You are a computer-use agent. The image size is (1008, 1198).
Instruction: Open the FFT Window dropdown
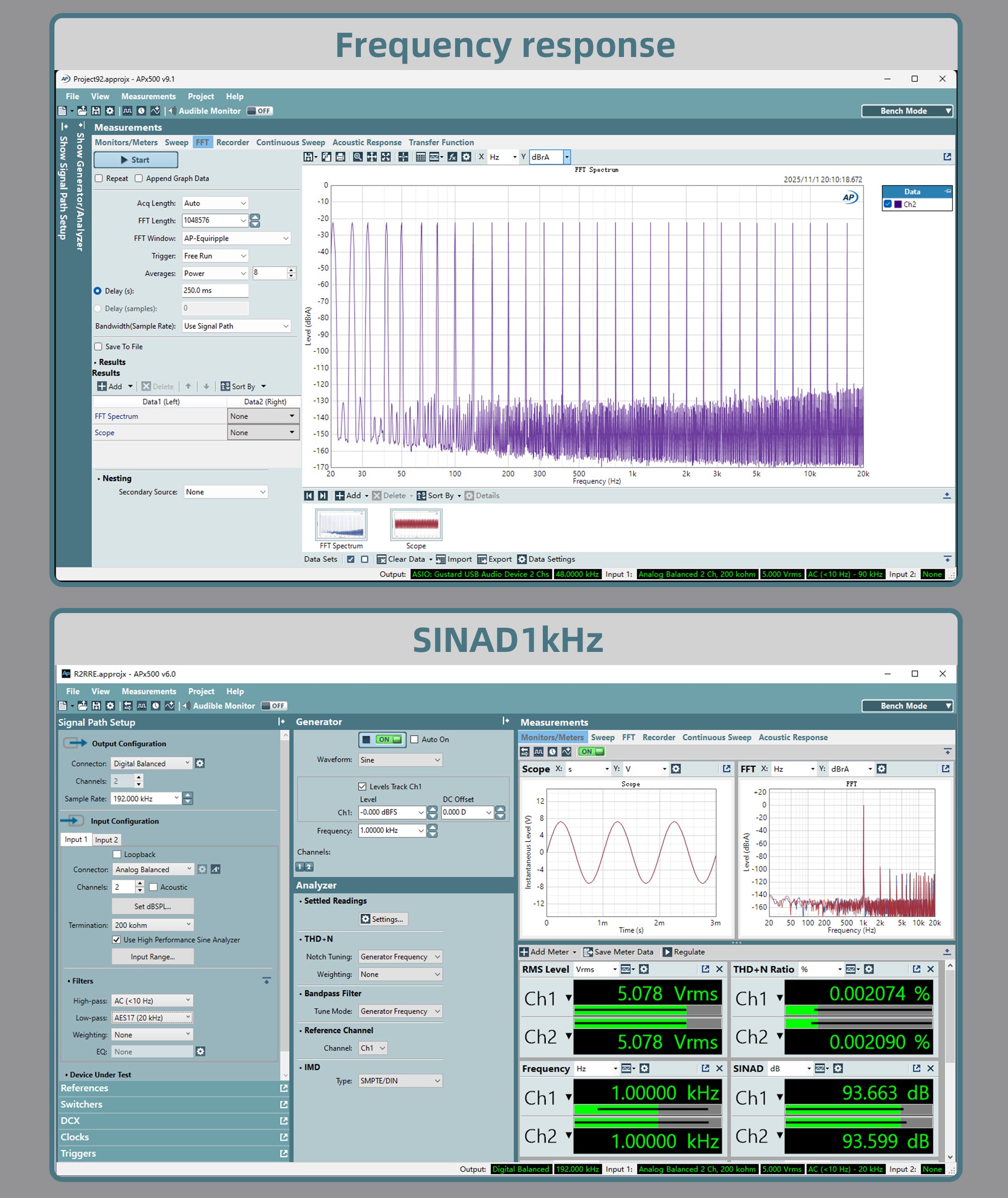click(236, 238)
